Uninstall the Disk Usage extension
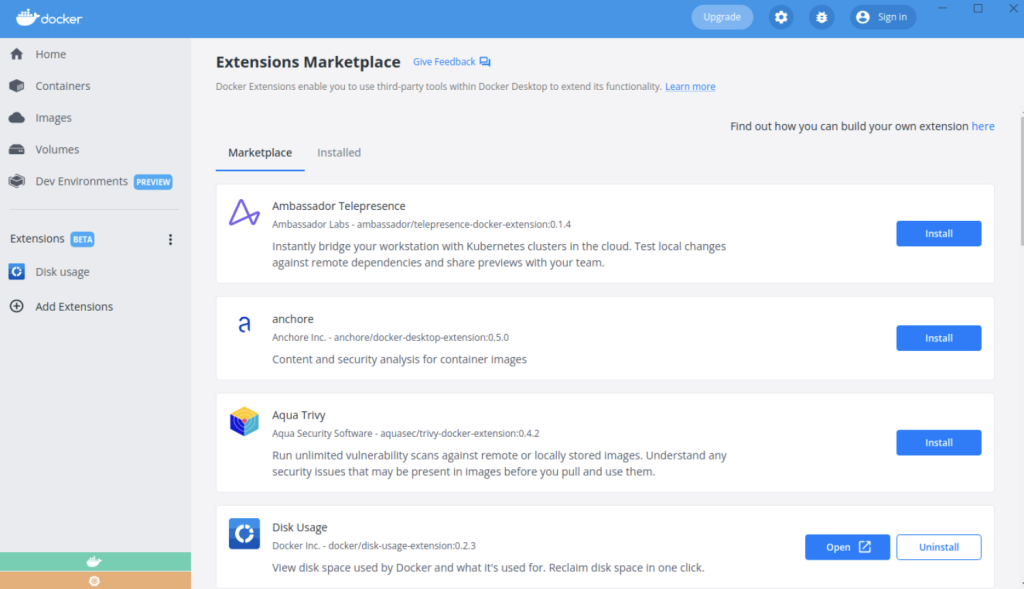Screen dimensions: 1024x589 (938, 547)
